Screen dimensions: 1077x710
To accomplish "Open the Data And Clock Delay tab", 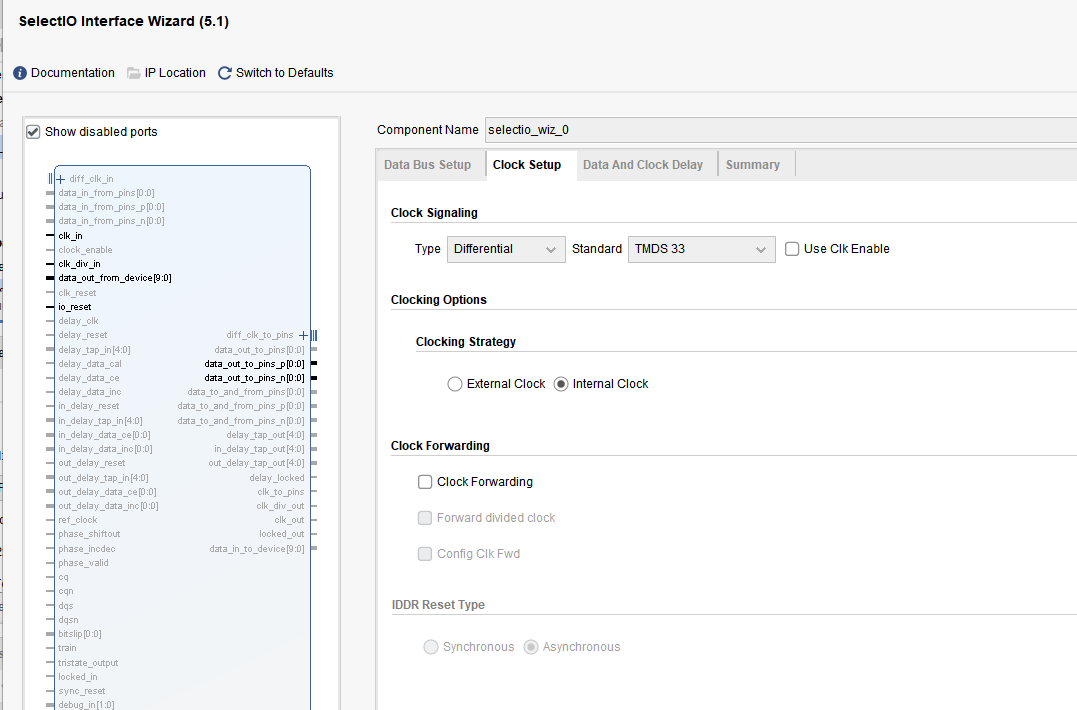I will click(x=643, y=165).
